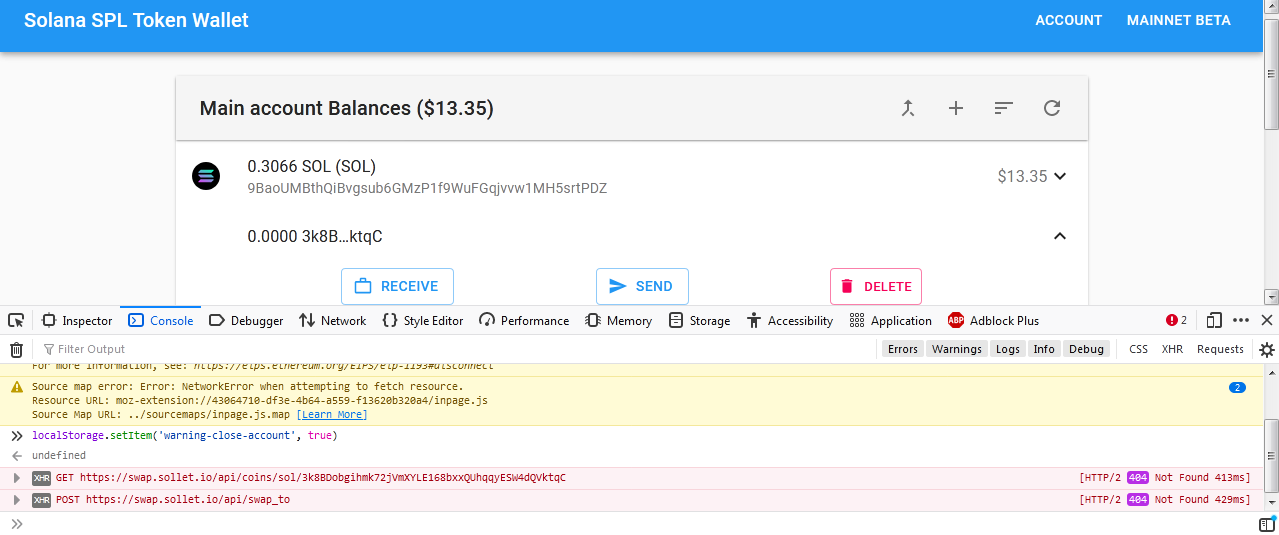Click the SOL address 9BaoUMBth… text
1279x535 pixels.
click(x=427, y=188)
